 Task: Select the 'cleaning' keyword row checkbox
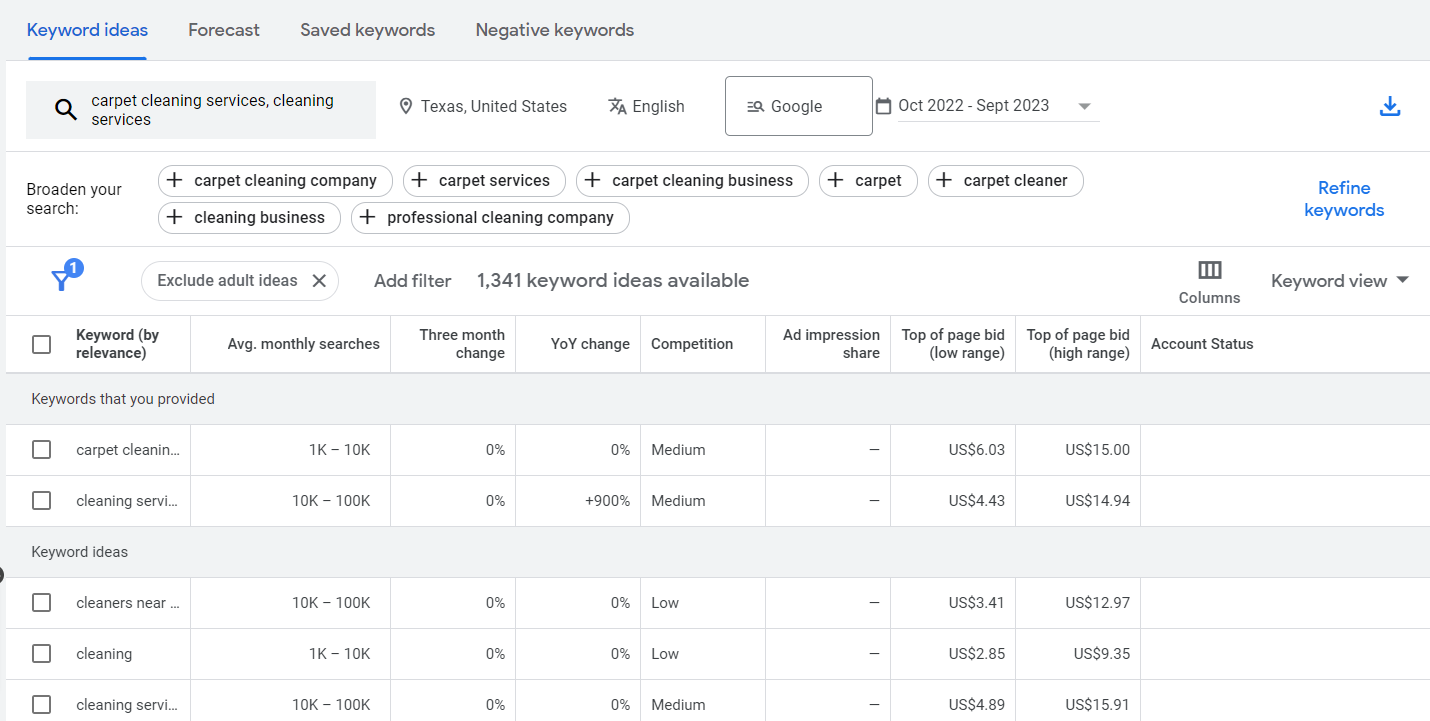[x=41, y=654]
